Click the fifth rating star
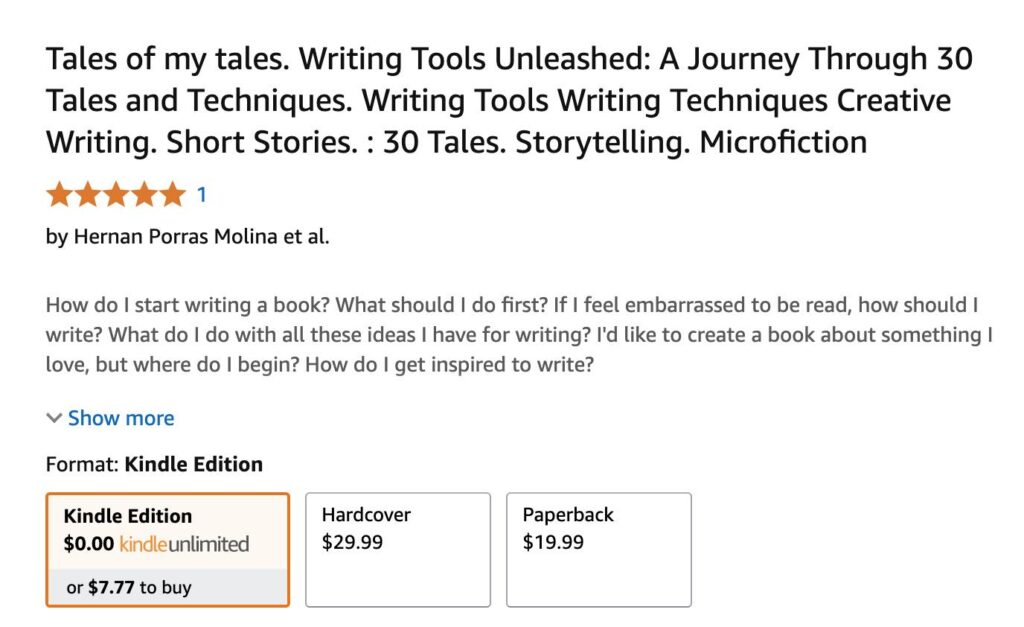1024x627 pixels. [172, 194]
